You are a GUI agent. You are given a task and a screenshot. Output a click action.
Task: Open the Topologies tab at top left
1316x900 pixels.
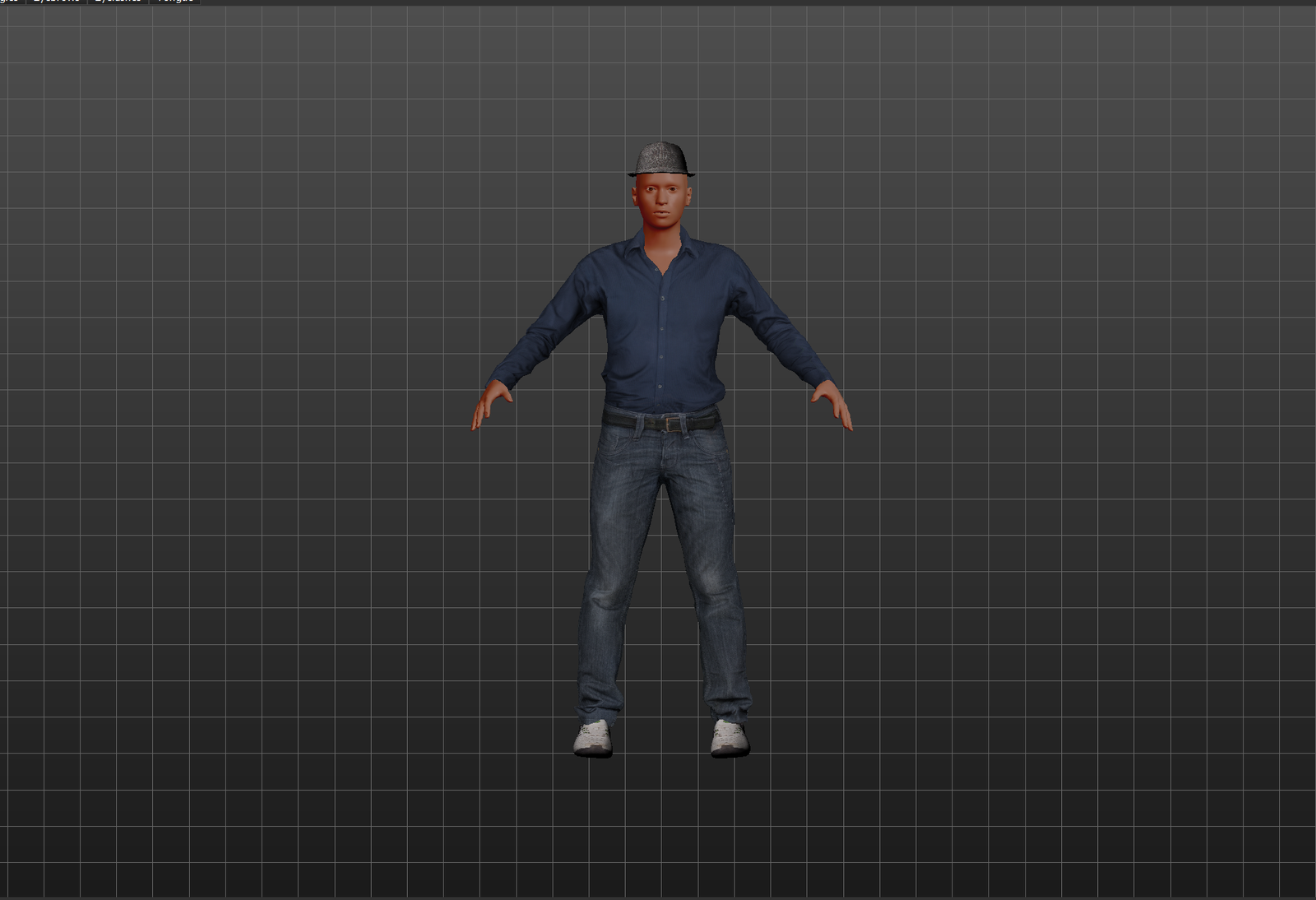pos(10,1)
